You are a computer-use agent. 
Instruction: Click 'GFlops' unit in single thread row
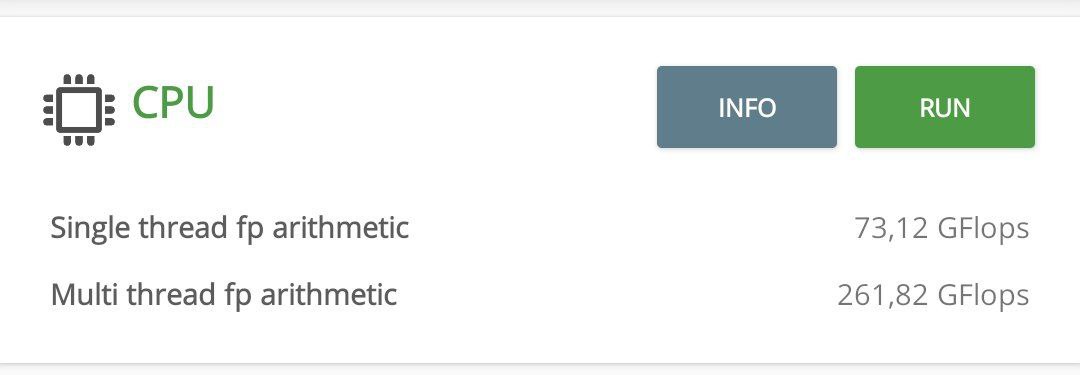(984, 228)
